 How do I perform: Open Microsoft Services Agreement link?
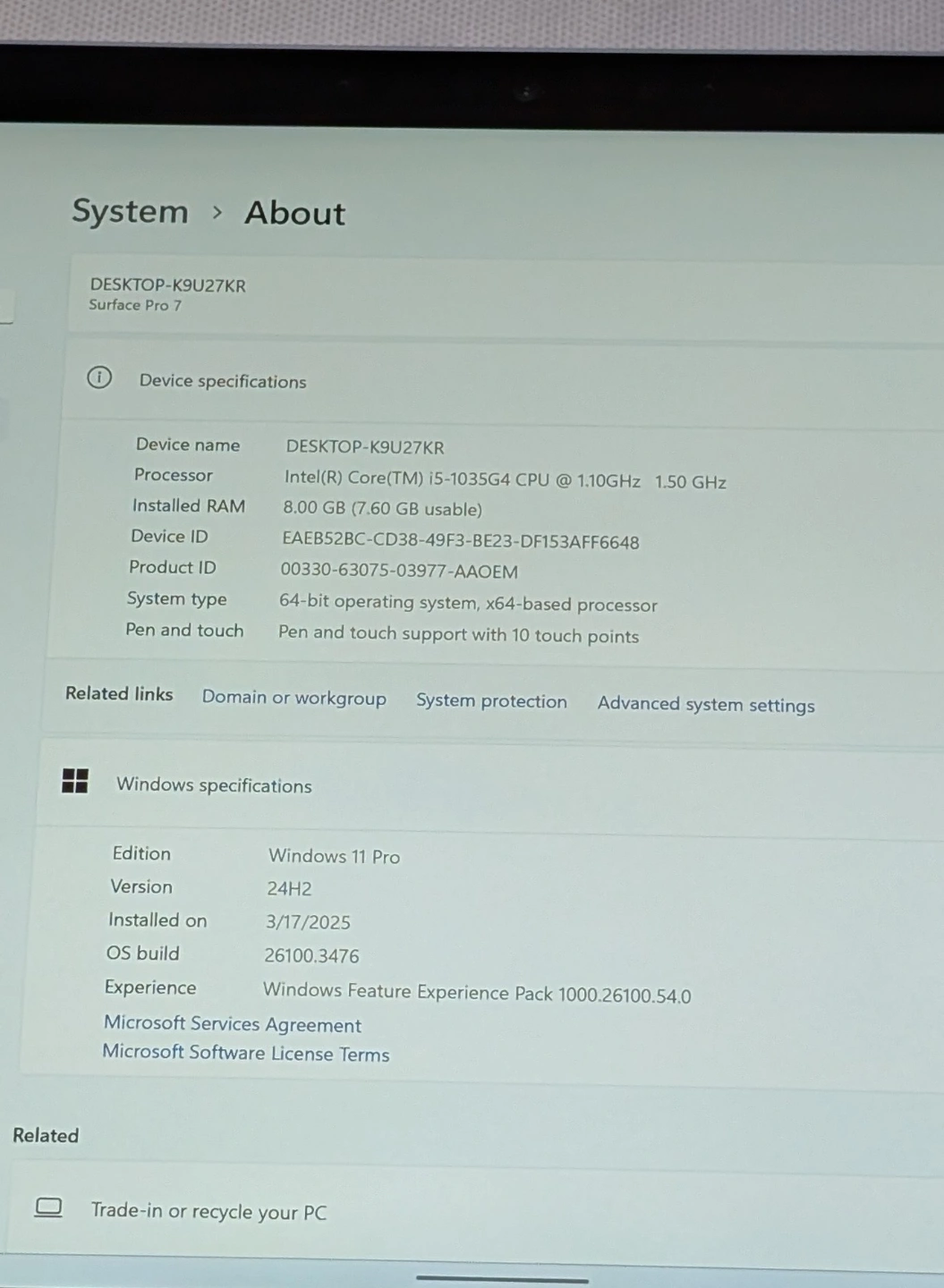[233, 1024]
